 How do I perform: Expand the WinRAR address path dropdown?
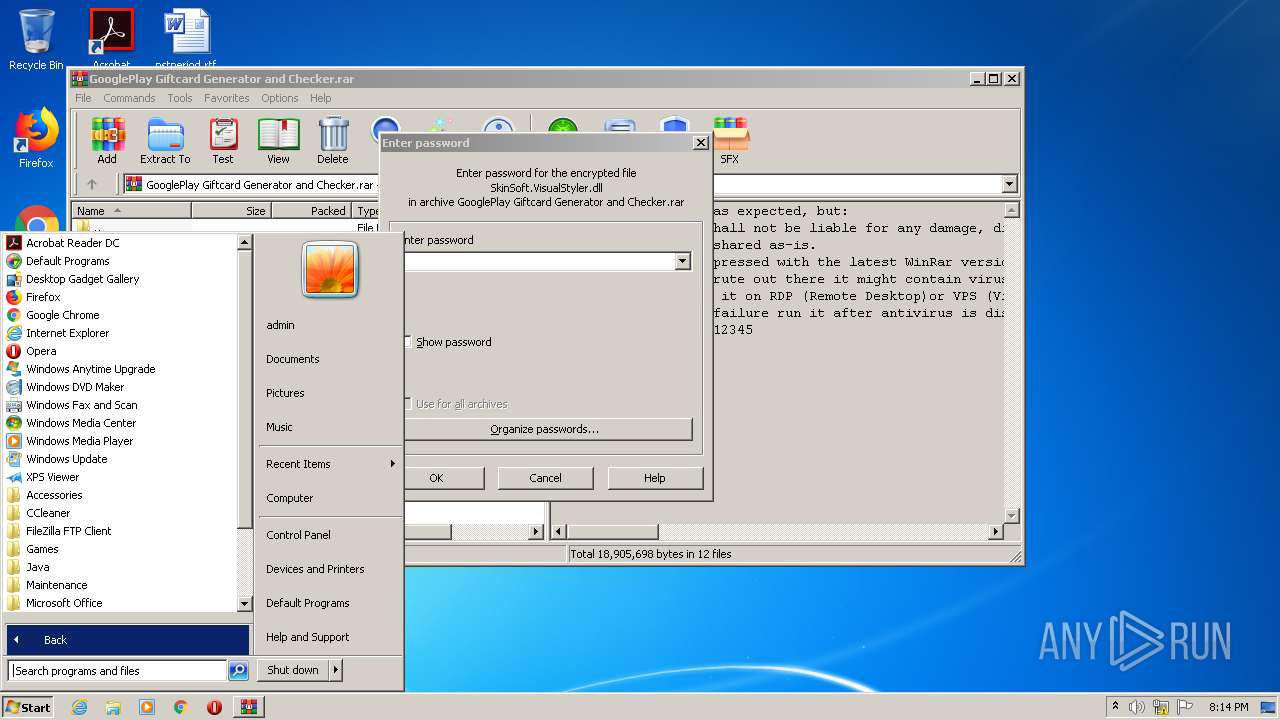click(x=1009, y=184)
